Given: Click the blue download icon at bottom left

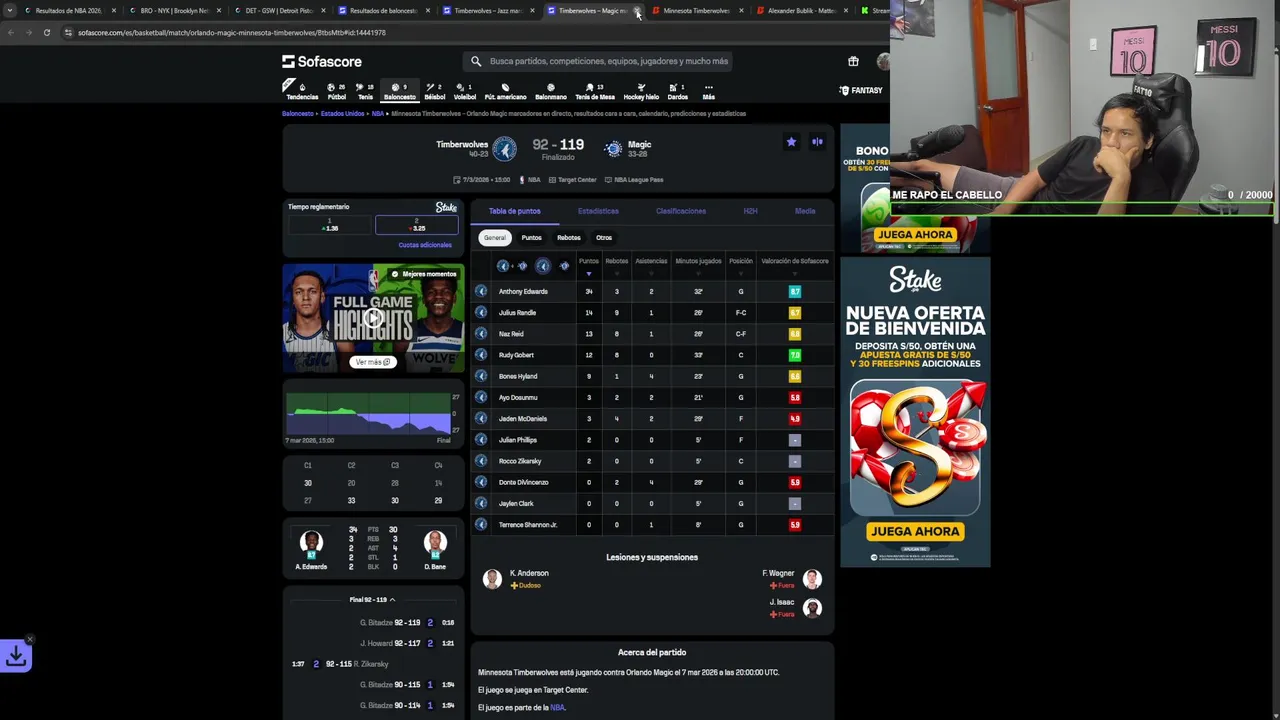Looking at the screenshot, I should 16,656.
